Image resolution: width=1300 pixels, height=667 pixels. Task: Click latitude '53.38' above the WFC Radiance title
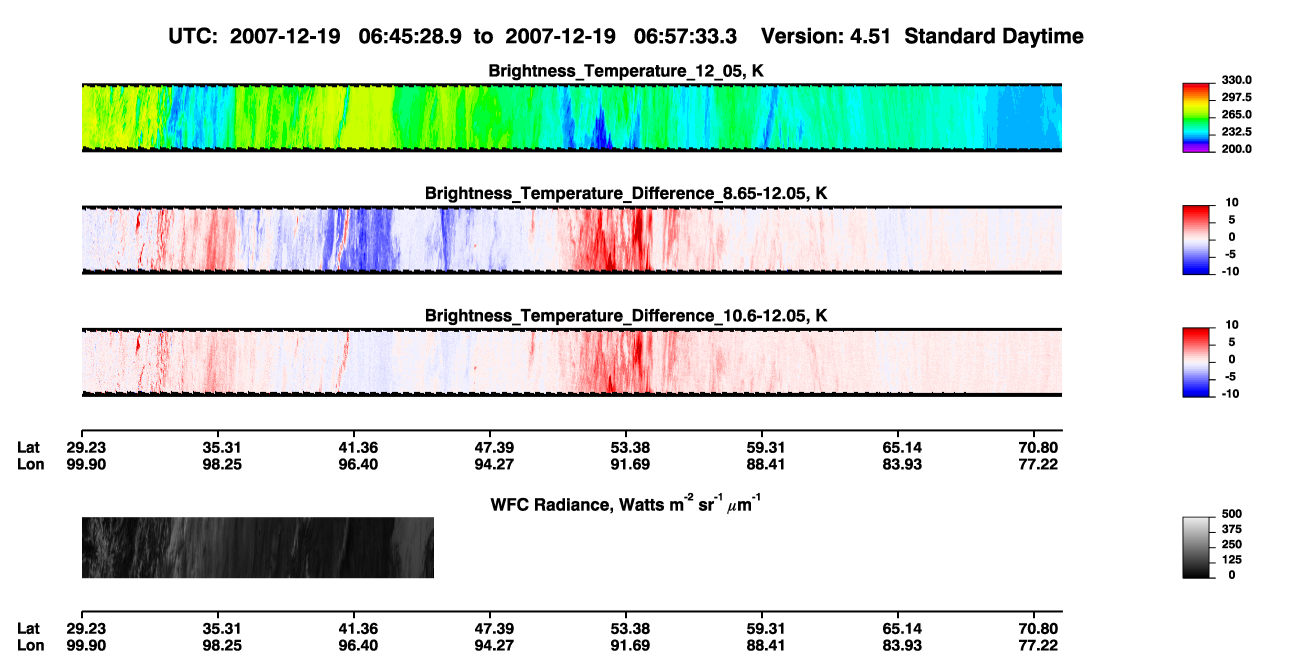(x=632, y=447)
